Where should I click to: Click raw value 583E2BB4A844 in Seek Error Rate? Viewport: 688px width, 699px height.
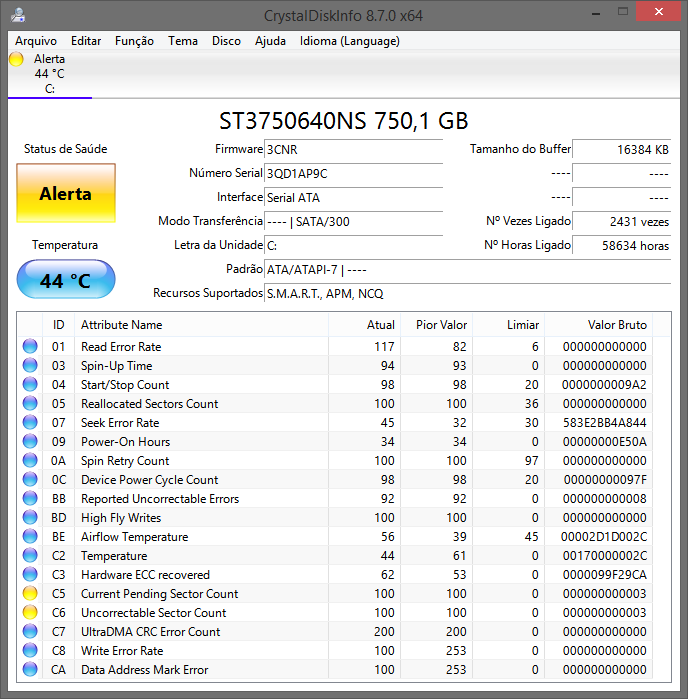pos(604,423)
